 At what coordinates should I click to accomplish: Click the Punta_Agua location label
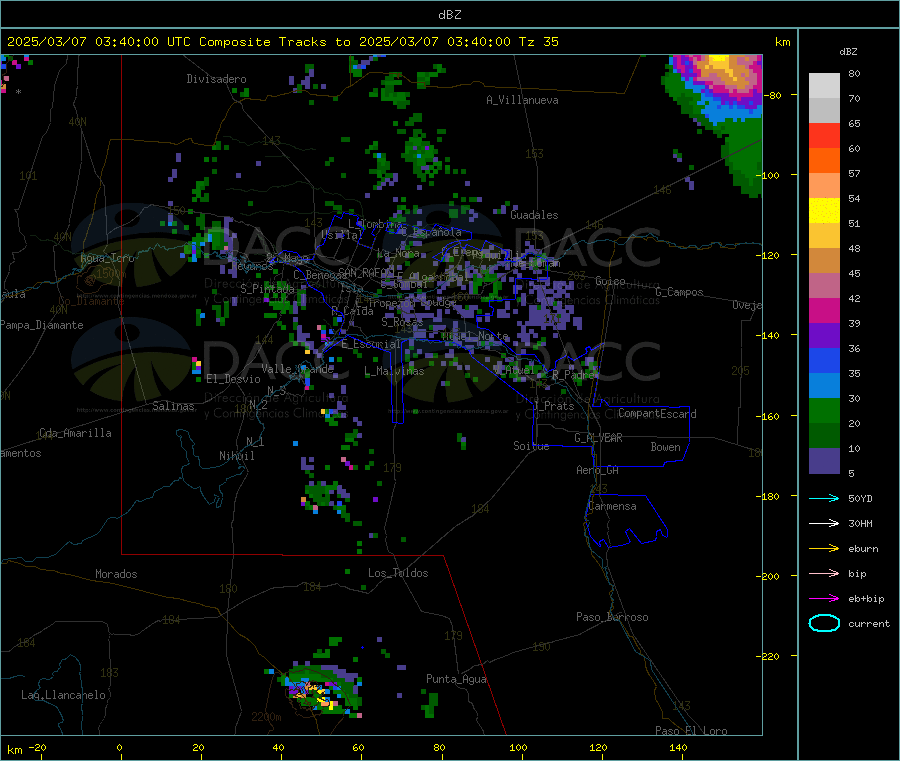456,679
